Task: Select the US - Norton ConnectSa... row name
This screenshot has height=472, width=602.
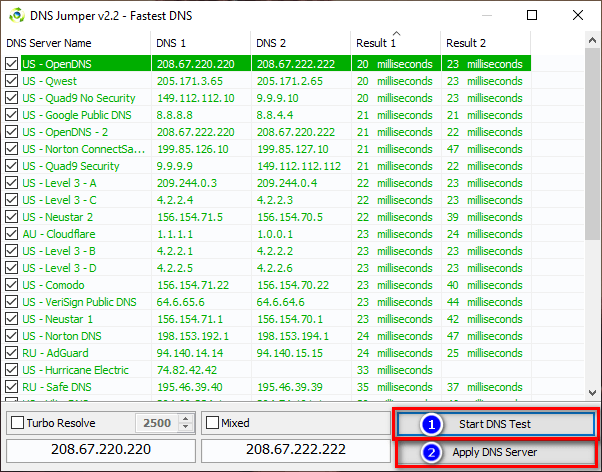Action: [84, 149]
